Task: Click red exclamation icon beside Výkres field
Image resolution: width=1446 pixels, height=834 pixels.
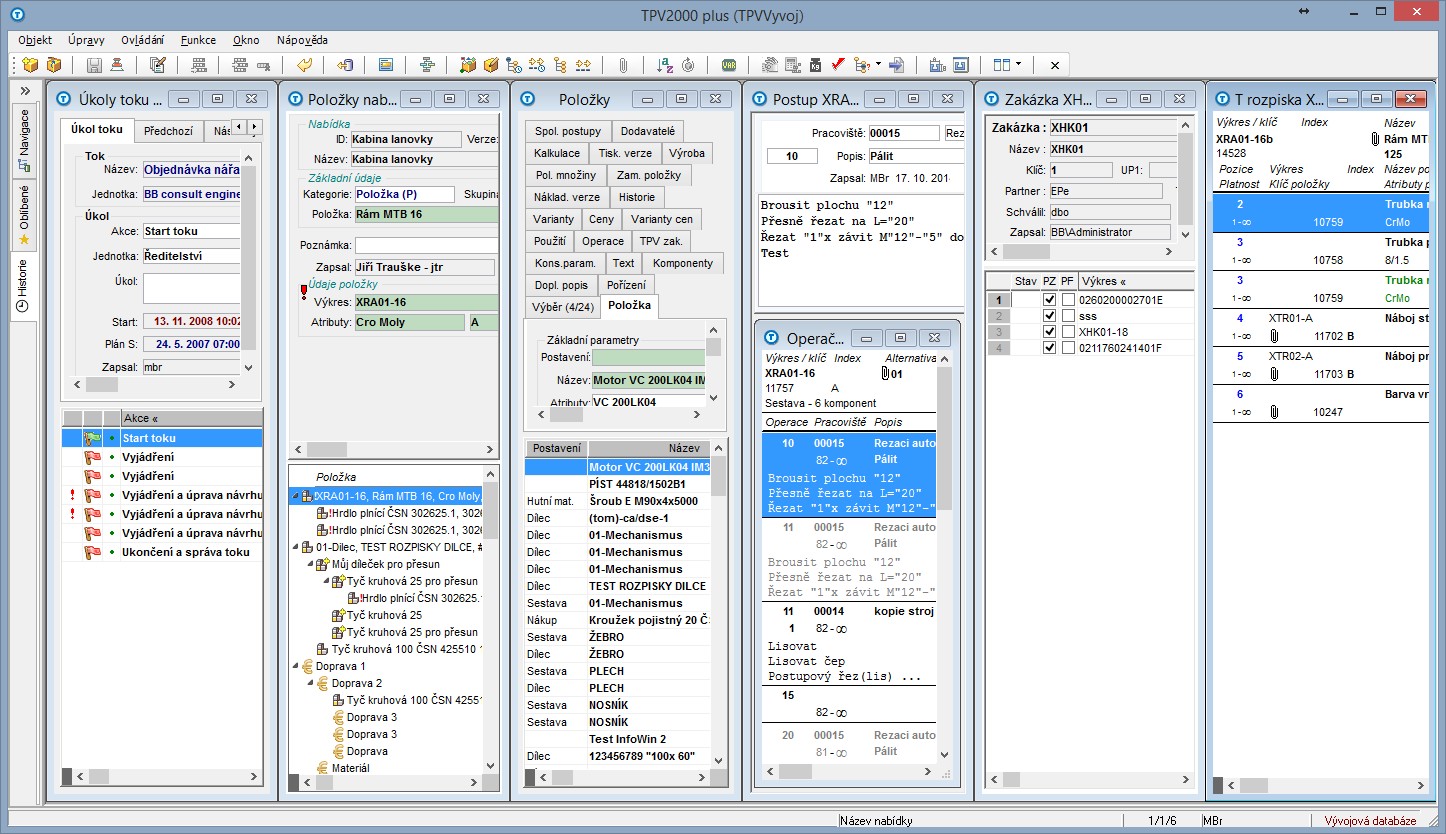Action: pyautogui.click(x=304, y=292)
